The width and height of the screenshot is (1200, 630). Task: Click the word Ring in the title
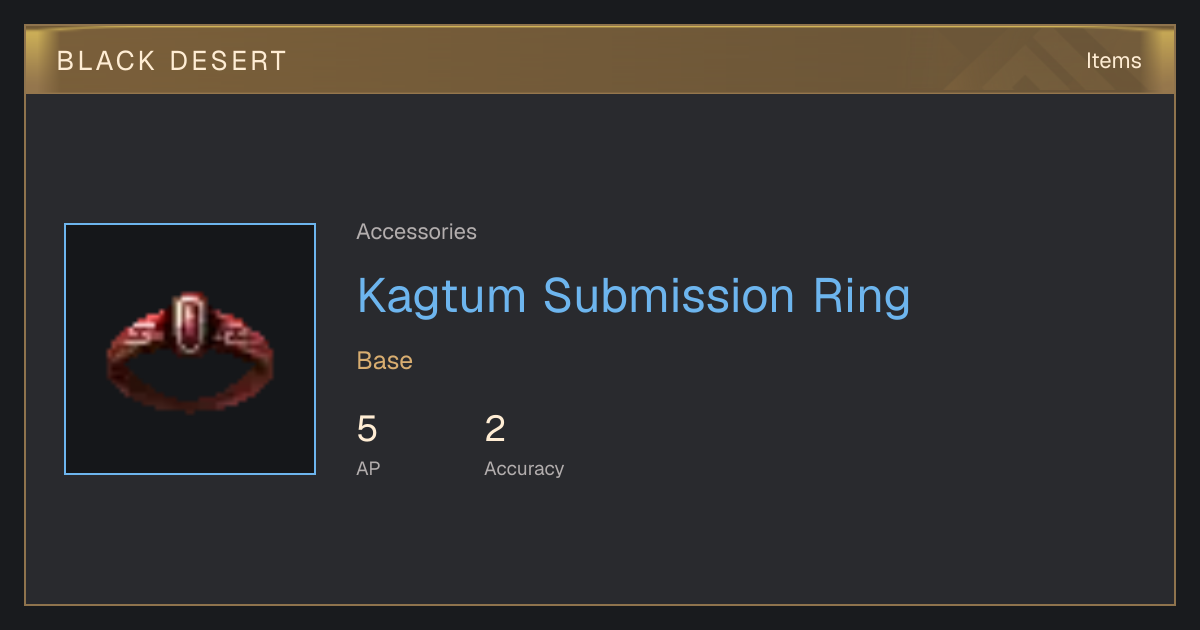pos(861,297)
